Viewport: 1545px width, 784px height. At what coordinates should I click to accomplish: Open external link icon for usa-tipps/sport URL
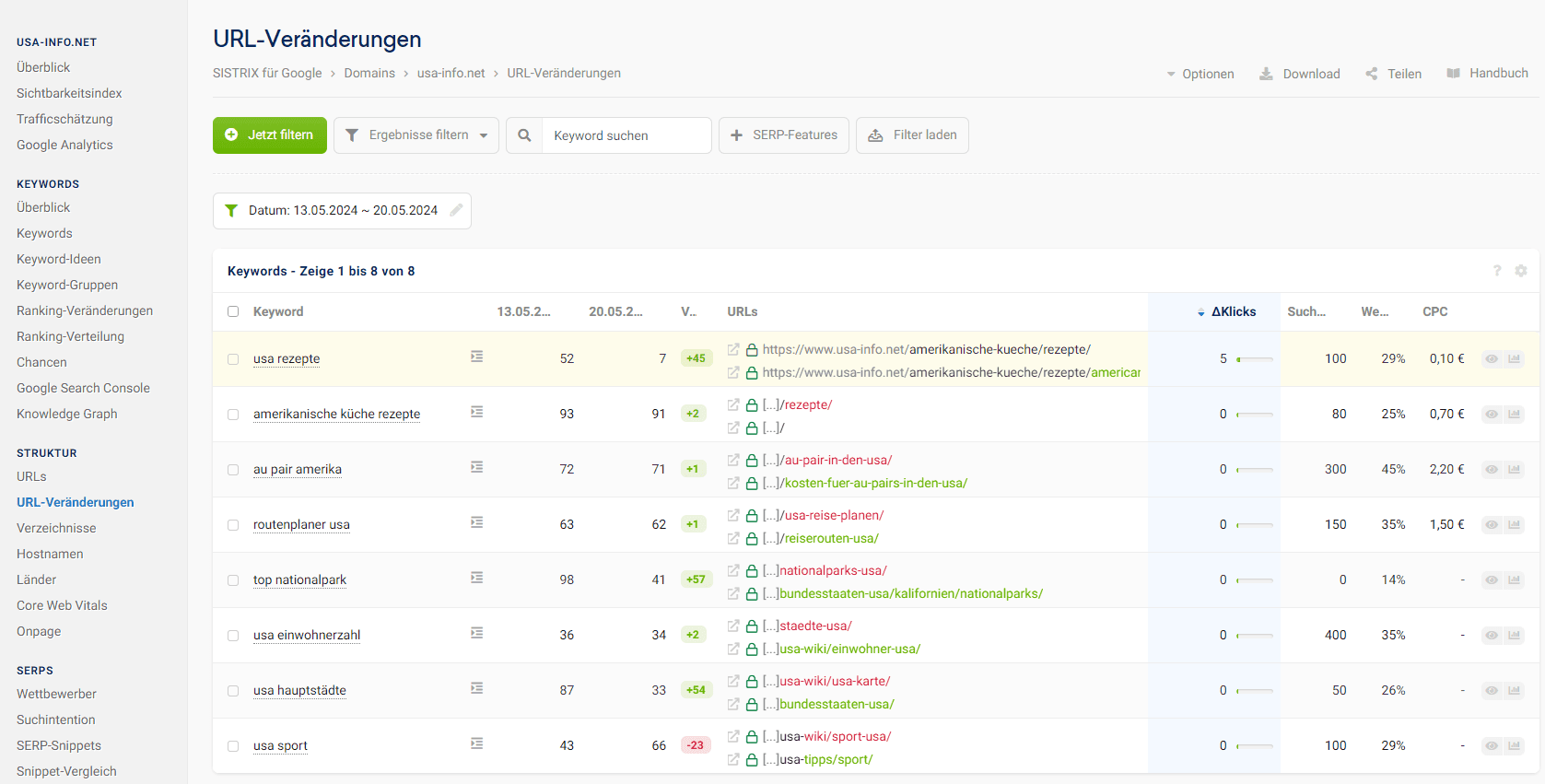pyautogui.click(x=733, y=759)
